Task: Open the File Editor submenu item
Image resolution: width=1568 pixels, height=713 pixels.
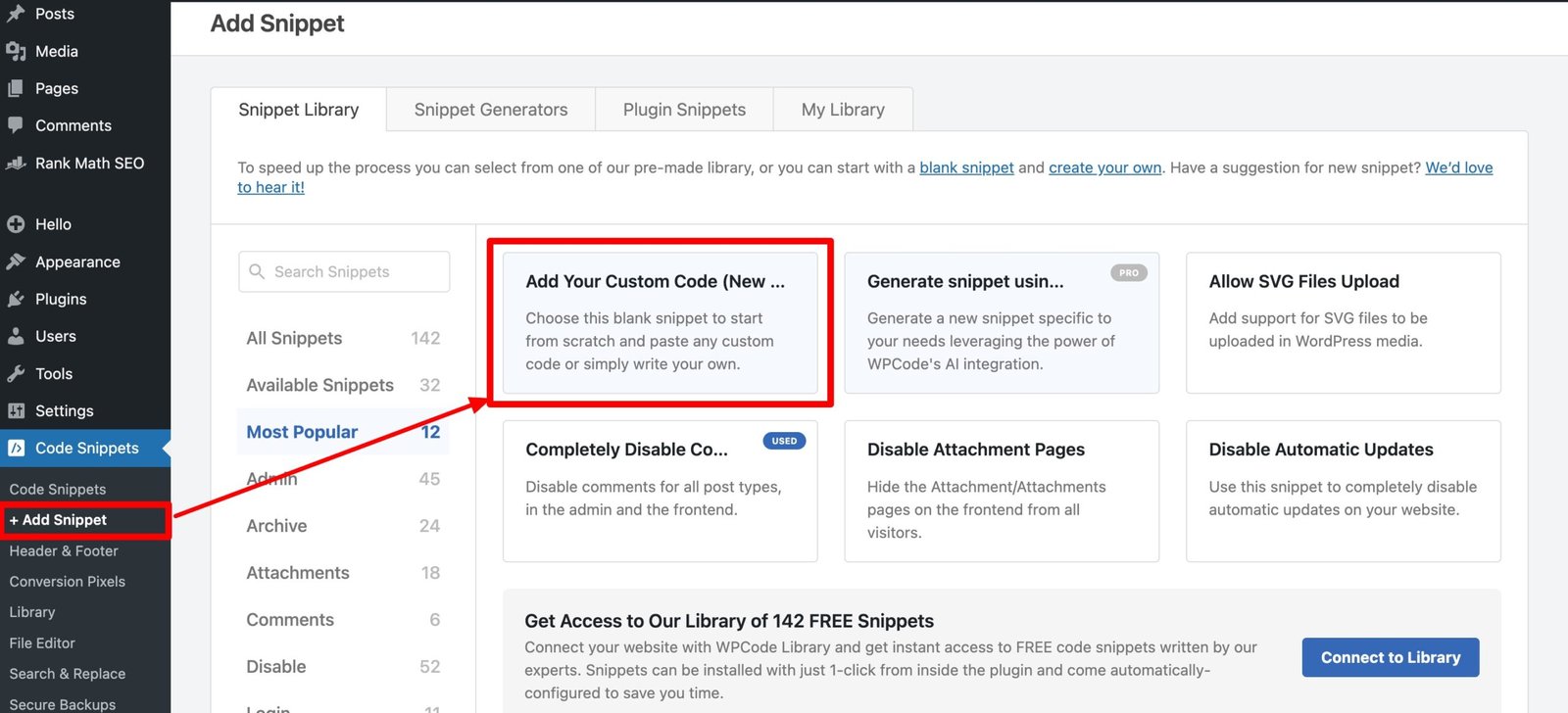Action: (x=42, y=642)
